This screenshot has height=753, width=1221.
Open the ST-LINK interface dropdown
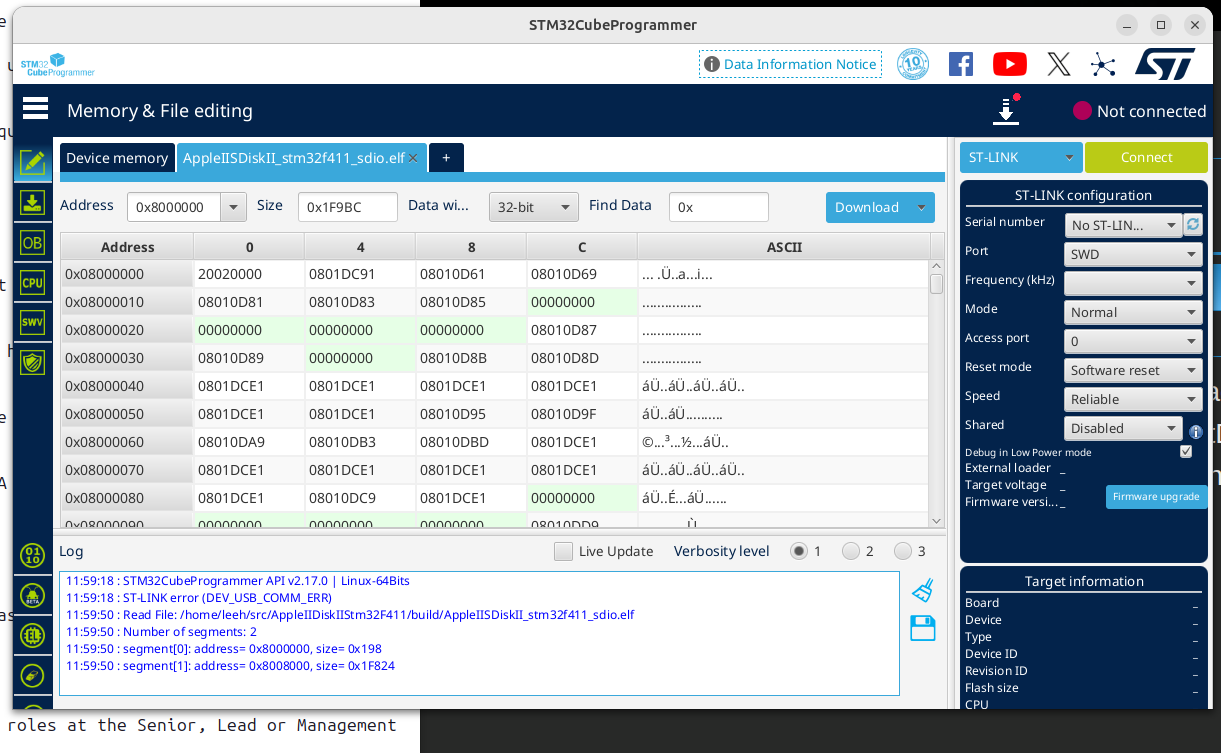tap(1021, 157)
